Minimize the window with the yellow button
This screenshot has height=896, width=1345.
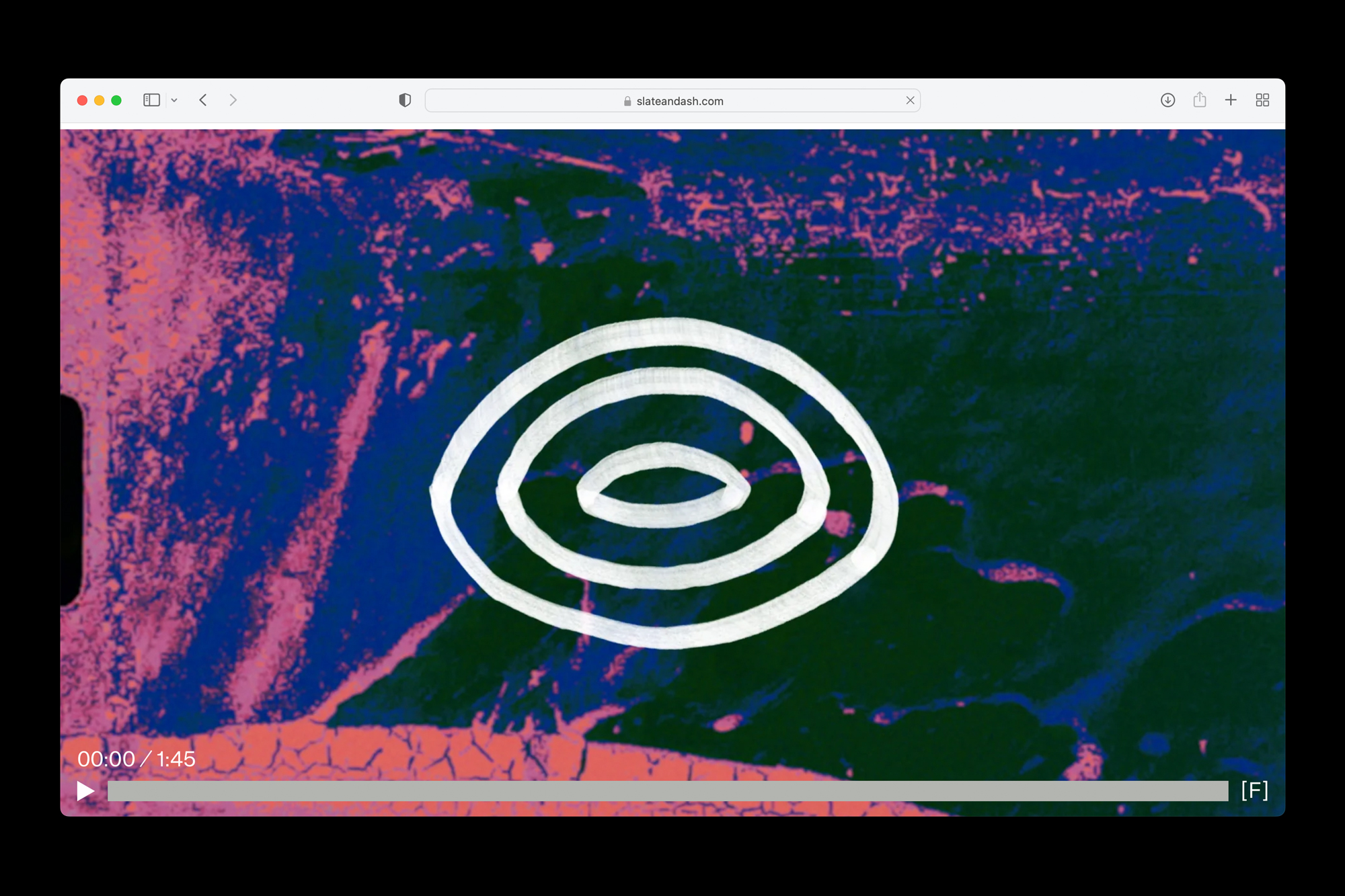99,100
